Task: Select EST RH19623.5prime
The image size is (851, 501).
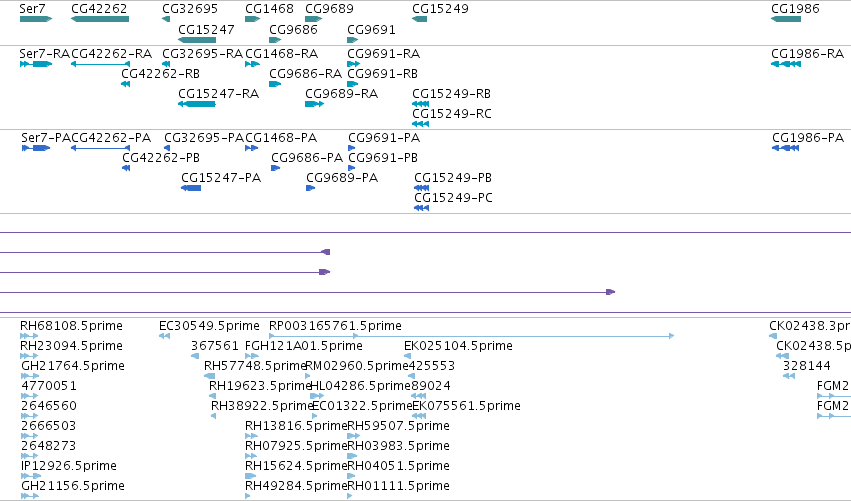Action: point(213,396)
